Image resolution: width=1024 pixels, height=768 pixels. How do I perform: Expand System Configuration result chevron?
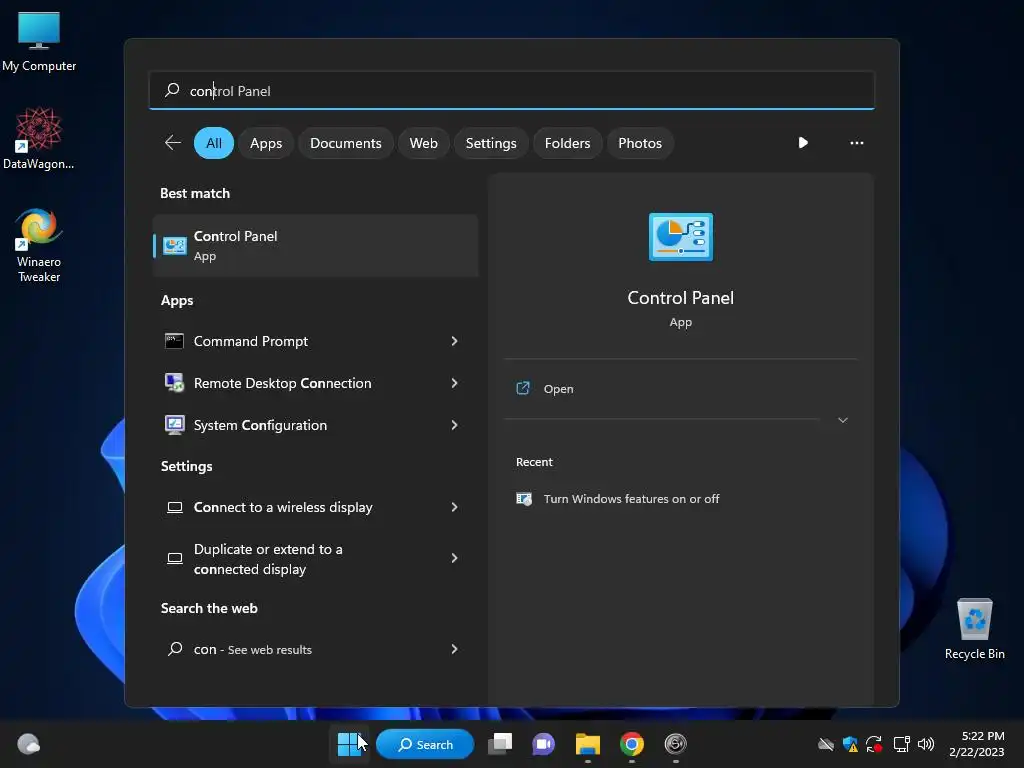coord(454,425)
